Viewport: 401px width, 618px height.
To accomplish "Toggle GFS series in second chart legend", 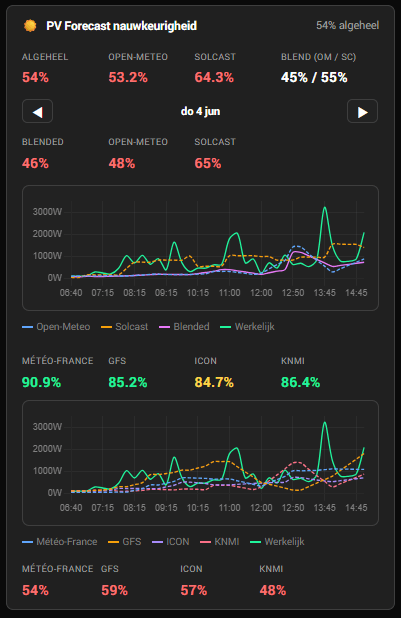I will pyautogui.click(x=125, y=542).
